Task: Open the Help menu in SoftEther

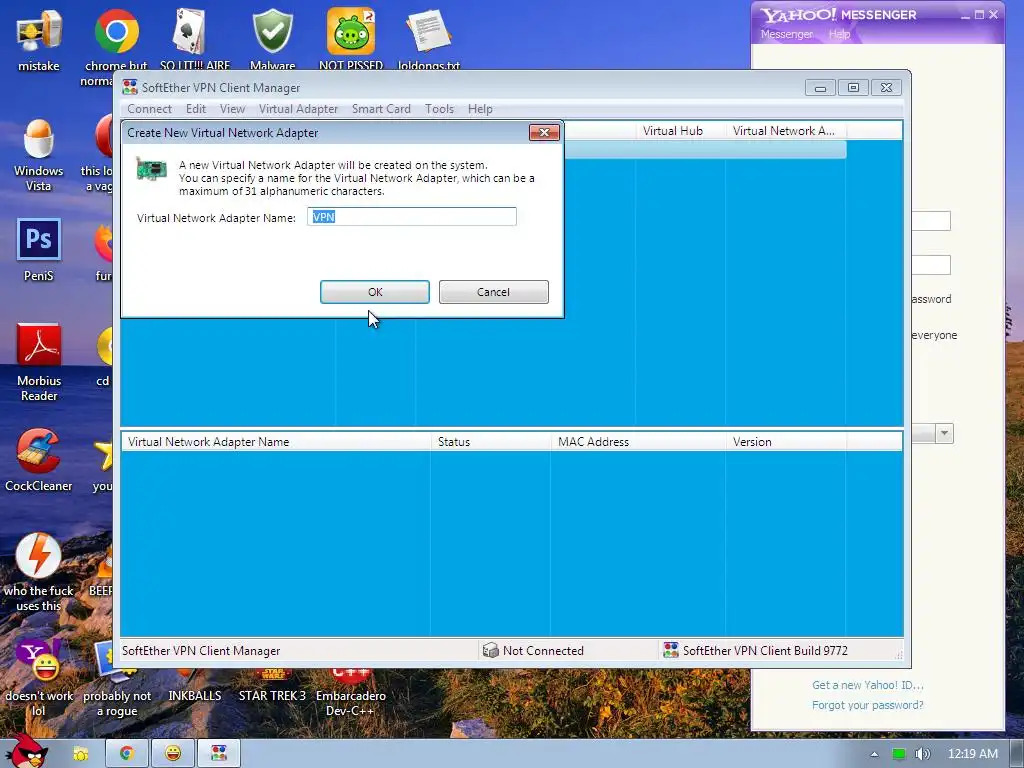Action: pyautogui.click(x=480, y=109)
